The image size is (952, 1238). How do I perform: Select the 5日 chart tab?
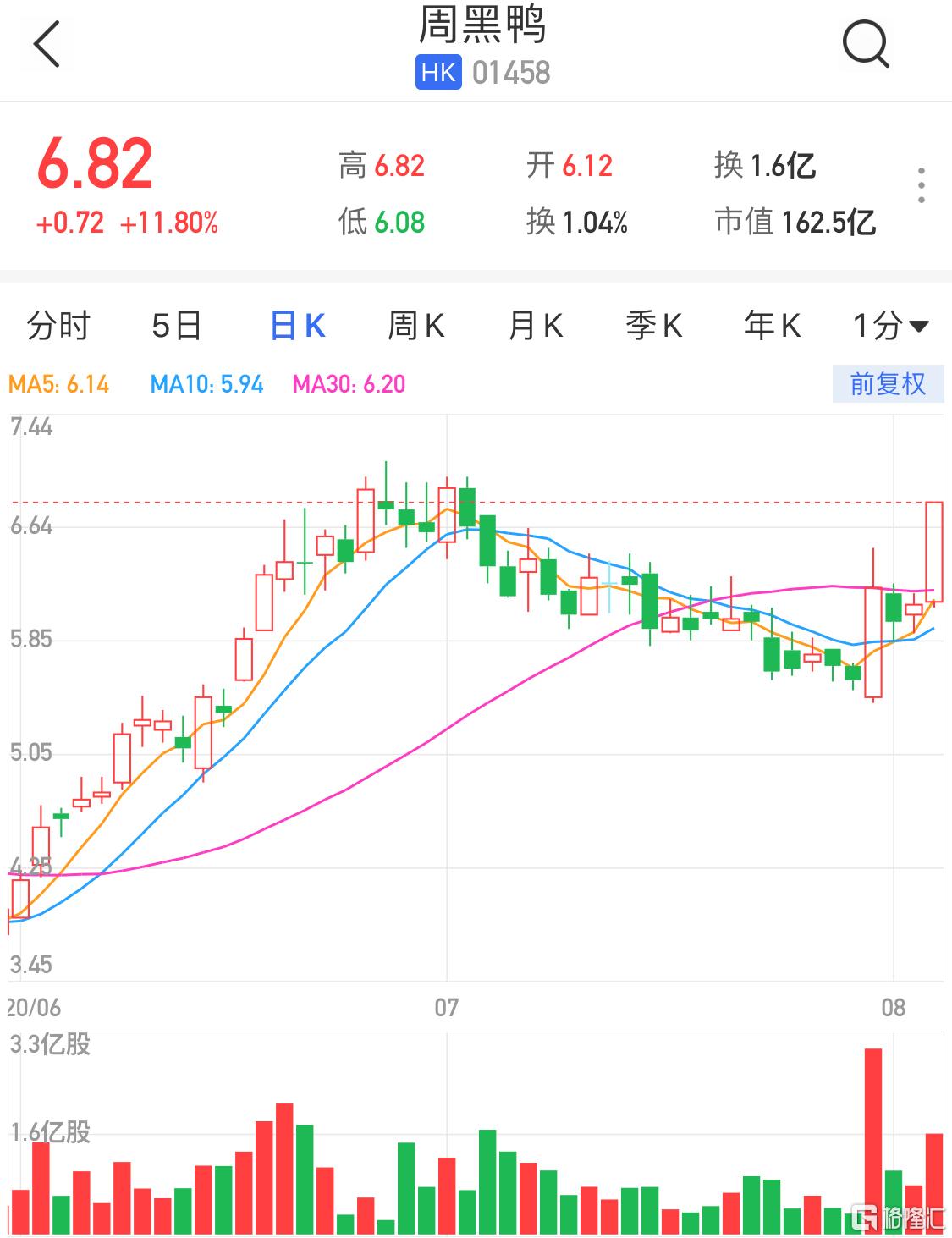(x=176, y=326)
